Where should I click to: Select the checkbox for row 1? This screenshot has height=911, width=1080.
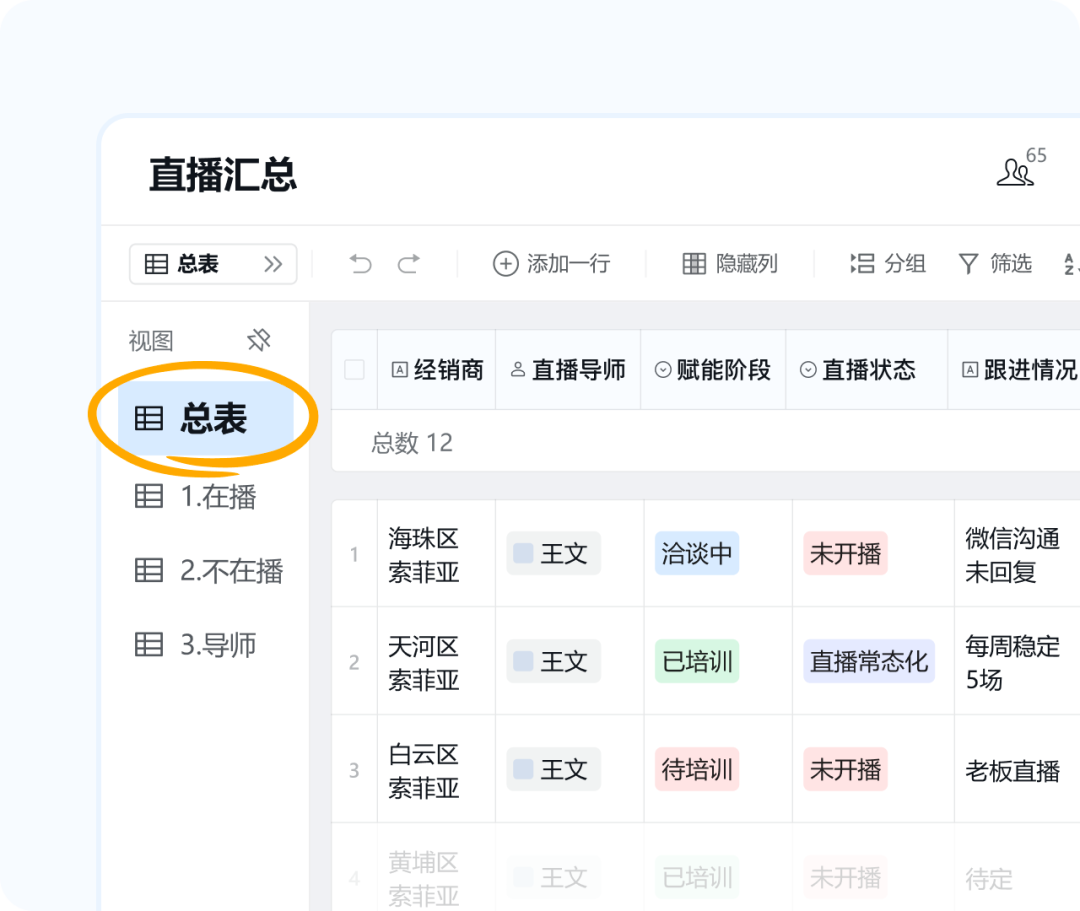click(x=353, y=553)
